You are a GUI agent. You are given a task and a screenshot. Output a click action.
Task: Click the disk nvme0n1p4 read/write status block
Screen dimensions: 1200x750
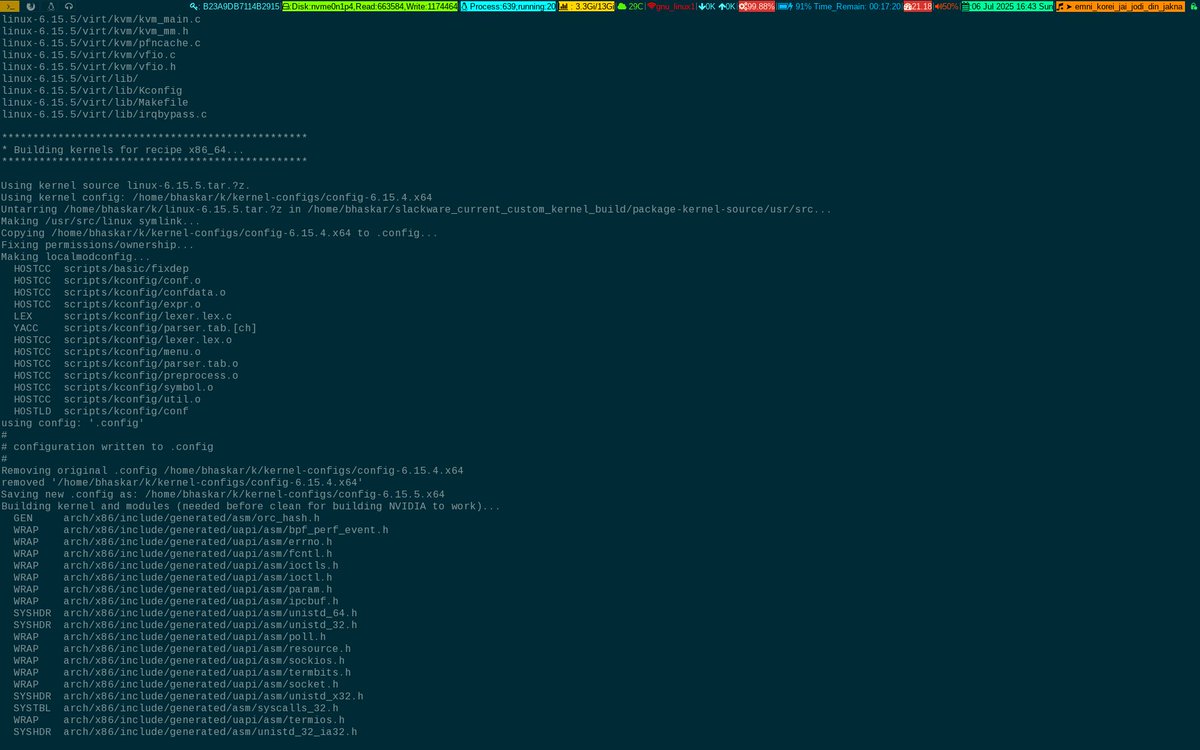(370, 6)
